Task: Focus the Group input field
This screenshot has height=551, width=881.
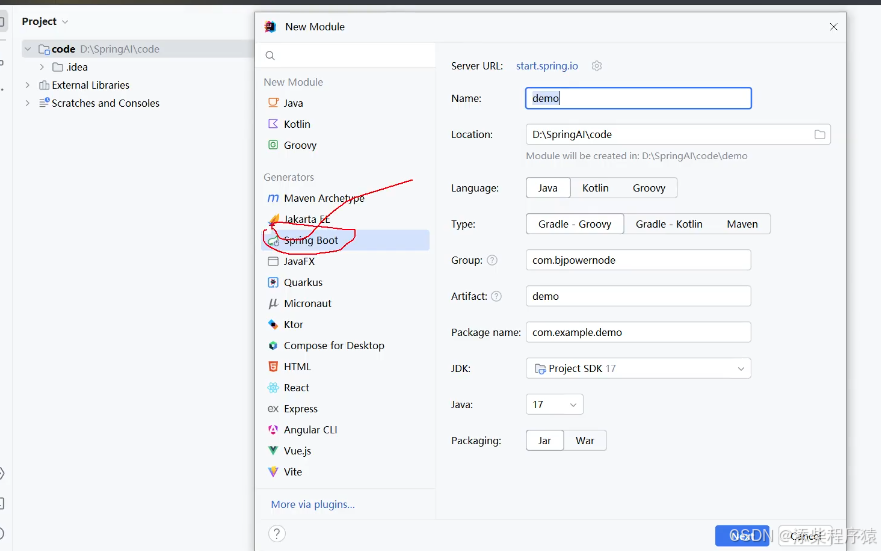Action: (x=638, y=260)
